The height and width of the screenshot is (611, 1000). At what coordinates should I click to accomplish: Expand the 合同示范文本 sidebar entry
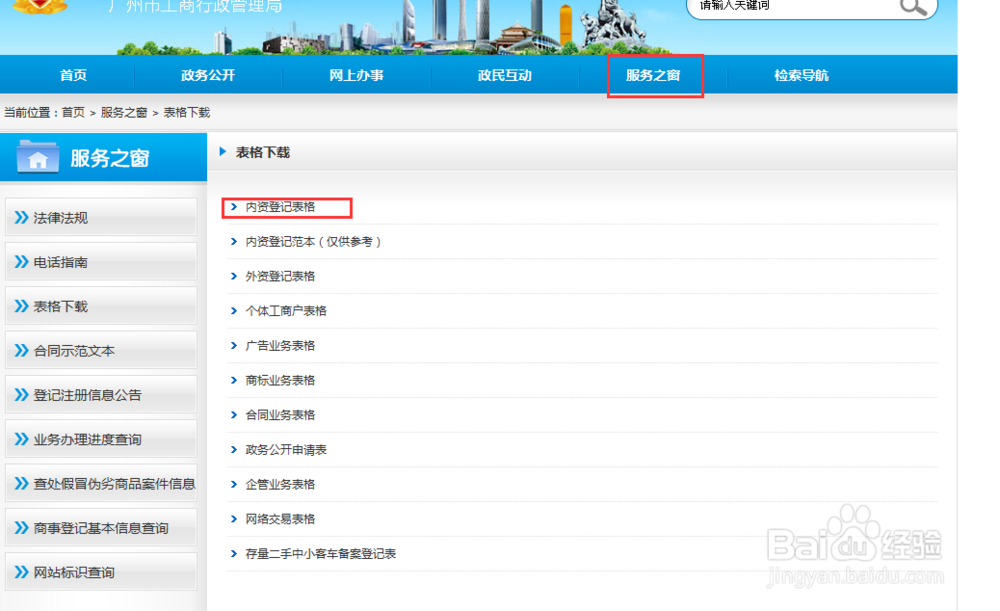68,350
